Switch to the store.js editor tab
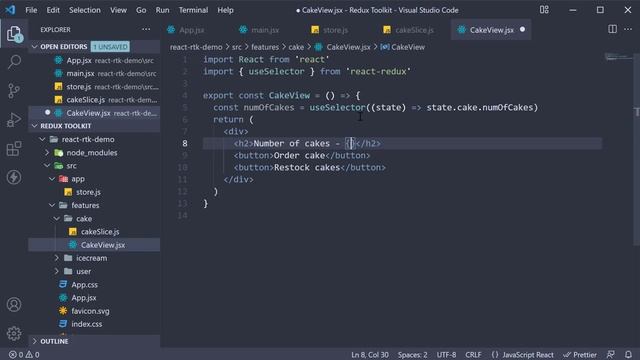 click(336, 30)
